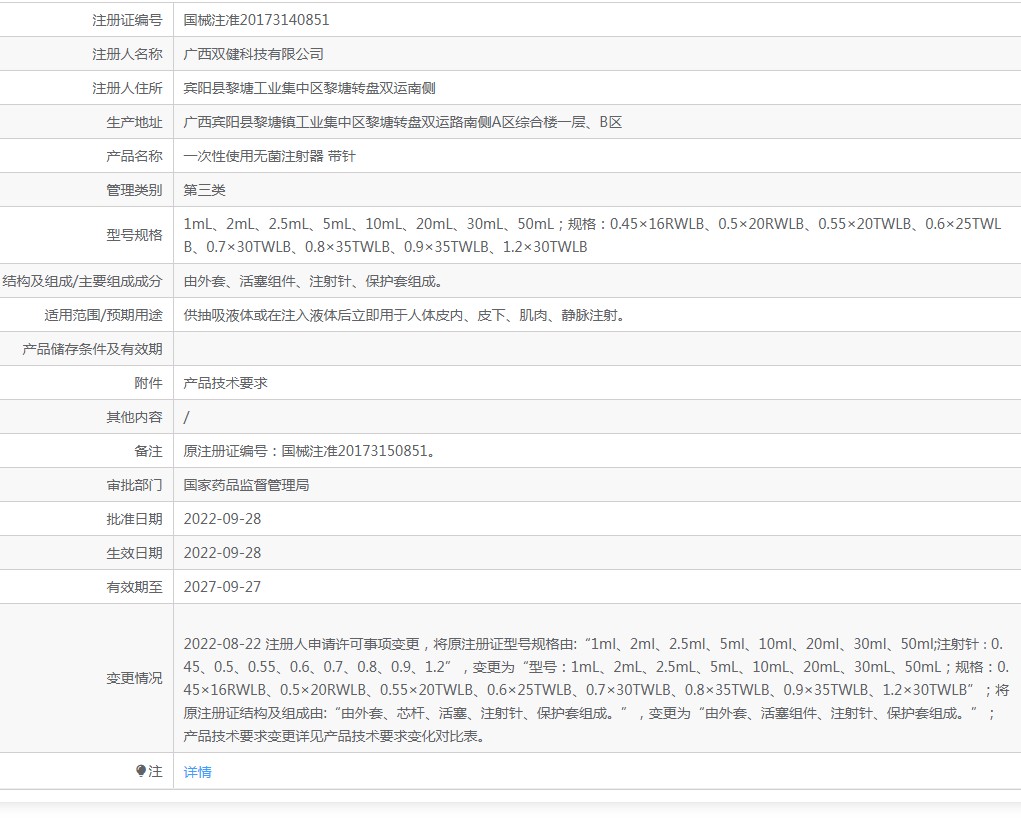Click the 其他内容 label
Screen dimensions: 1021x823
tap(134, 417)
